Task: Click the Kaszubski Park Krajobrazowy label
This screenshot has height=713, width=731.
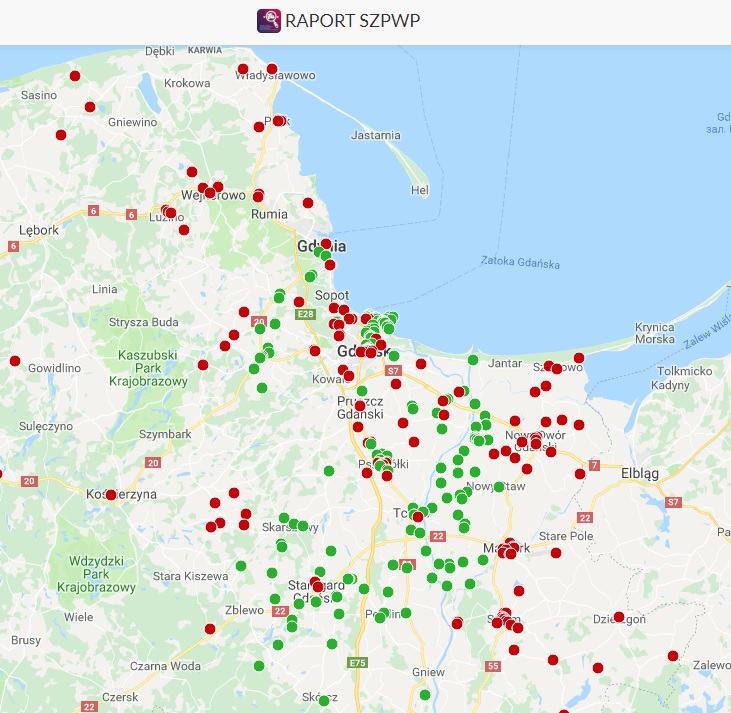Action: coord(148,368)
